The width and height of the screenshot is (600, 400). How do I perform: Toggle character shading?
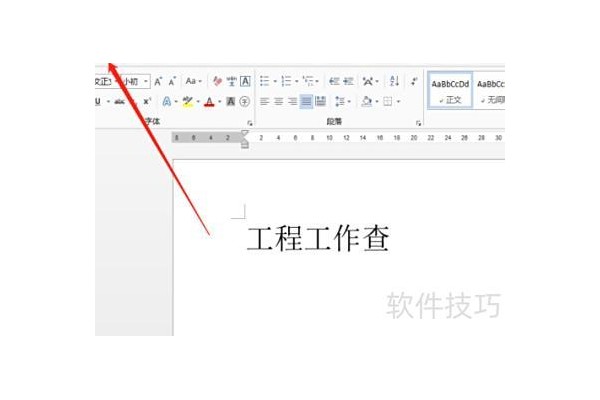tap(230, 101)
